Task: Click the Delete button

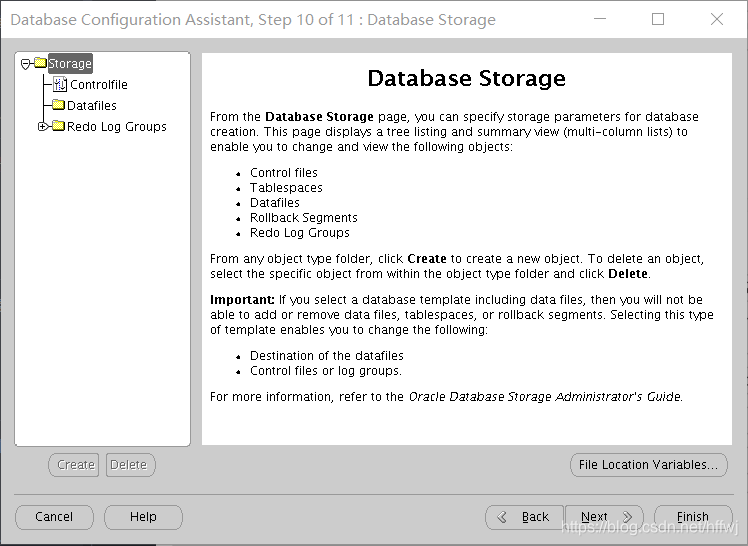Action: click(131, 464)
